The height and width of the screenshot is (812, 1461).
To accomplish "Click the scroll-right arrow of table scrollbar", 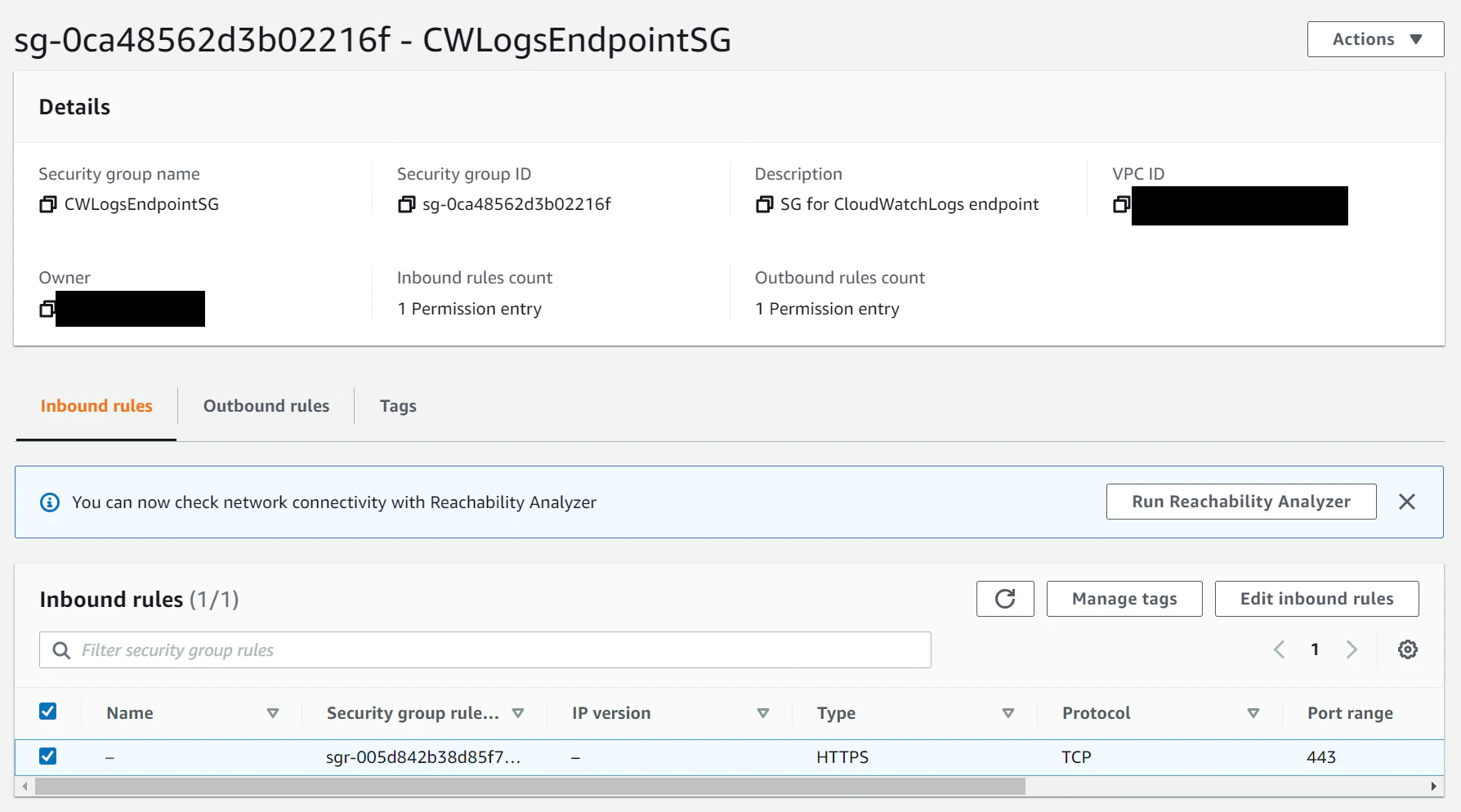I will 1433,787.
